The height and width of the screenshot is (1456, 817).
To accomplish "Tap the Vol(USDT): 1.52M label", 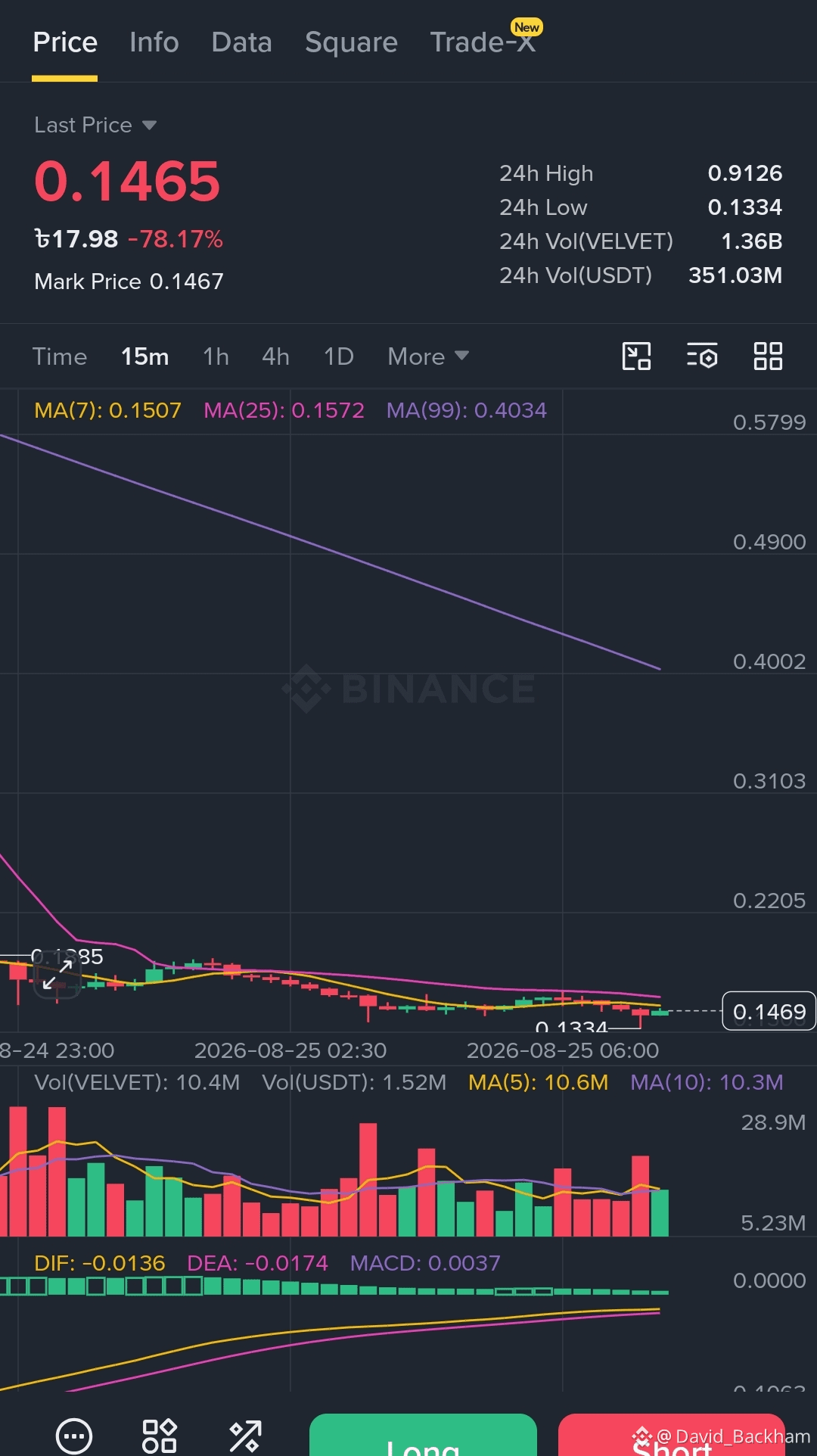I will point(354,1082).
